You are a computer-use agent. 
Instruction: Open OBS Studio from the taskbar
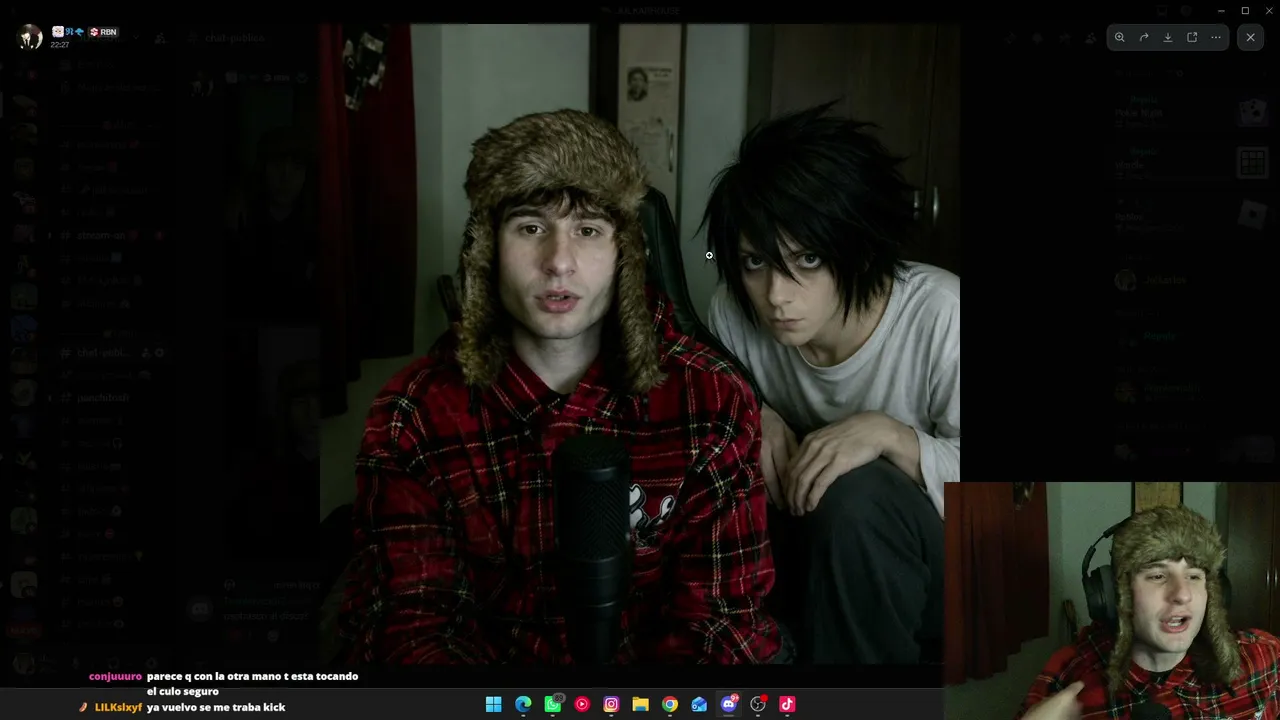tap(758, 704)
